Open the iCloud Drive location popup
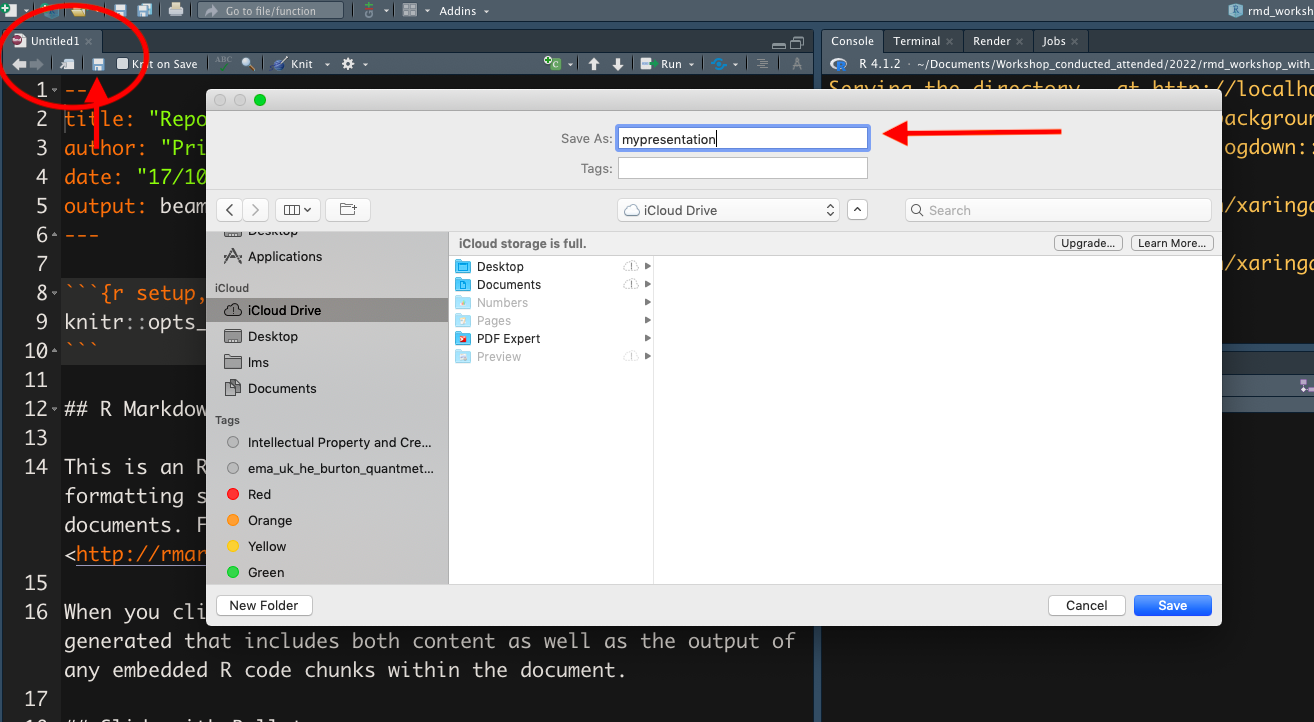 (x=727, y=210)
